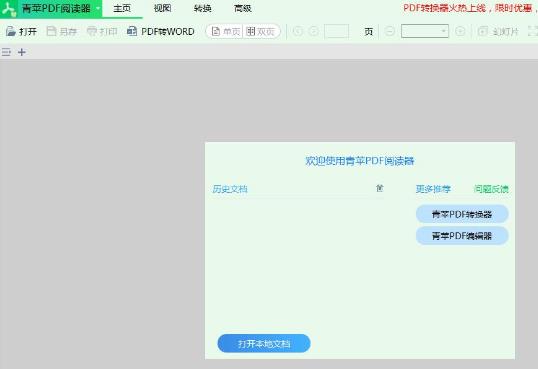Click the zoom out minus icon
The image size is (538, 369).
(x=389, y=32)
